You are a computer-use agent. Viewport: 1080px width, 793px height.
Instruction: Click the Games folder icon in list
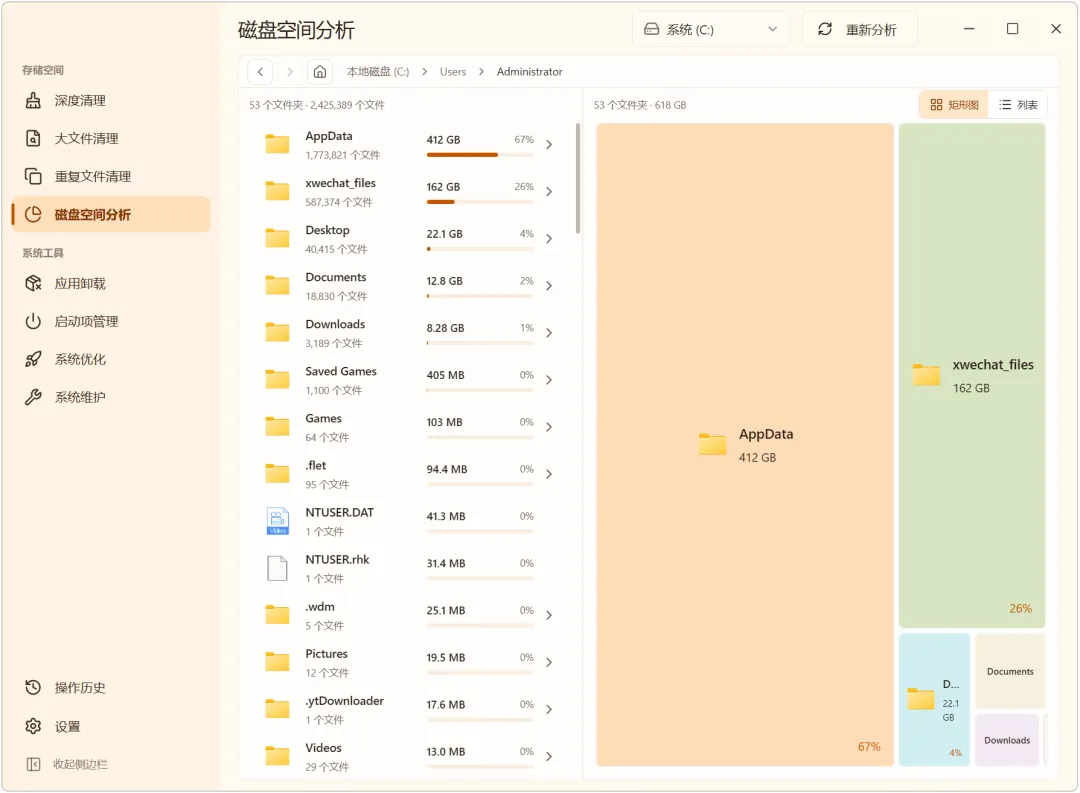click(x=278, y=426)
